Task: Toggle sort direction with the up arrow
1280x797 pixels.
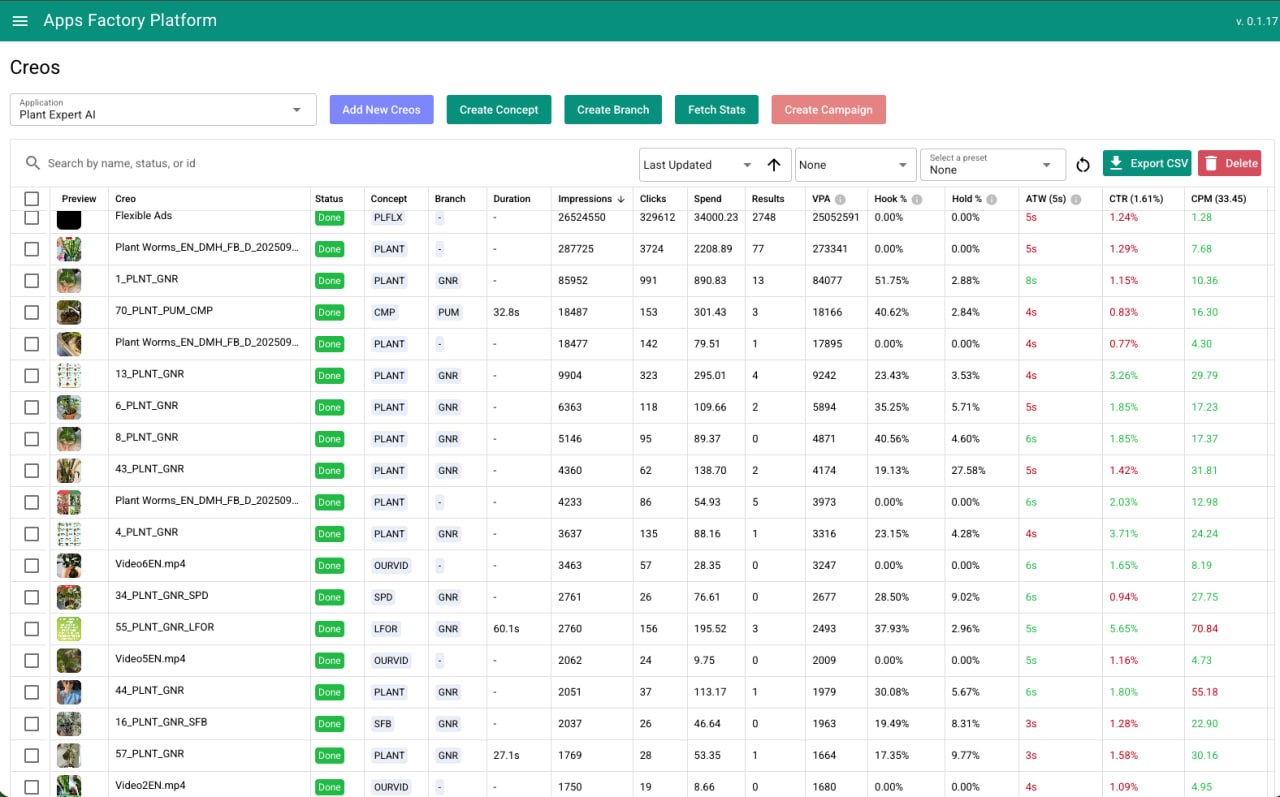Action: click(x=774, y=165)
